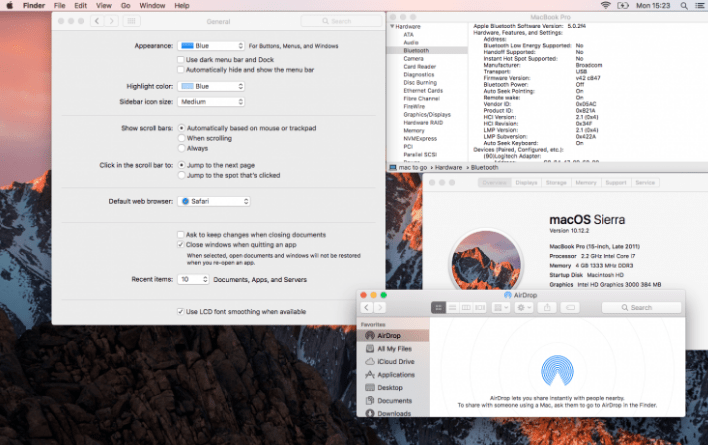Toggle Ask to keep changes when closing documents
This screenshot has width=708, height=445.
tap(181, 235)
